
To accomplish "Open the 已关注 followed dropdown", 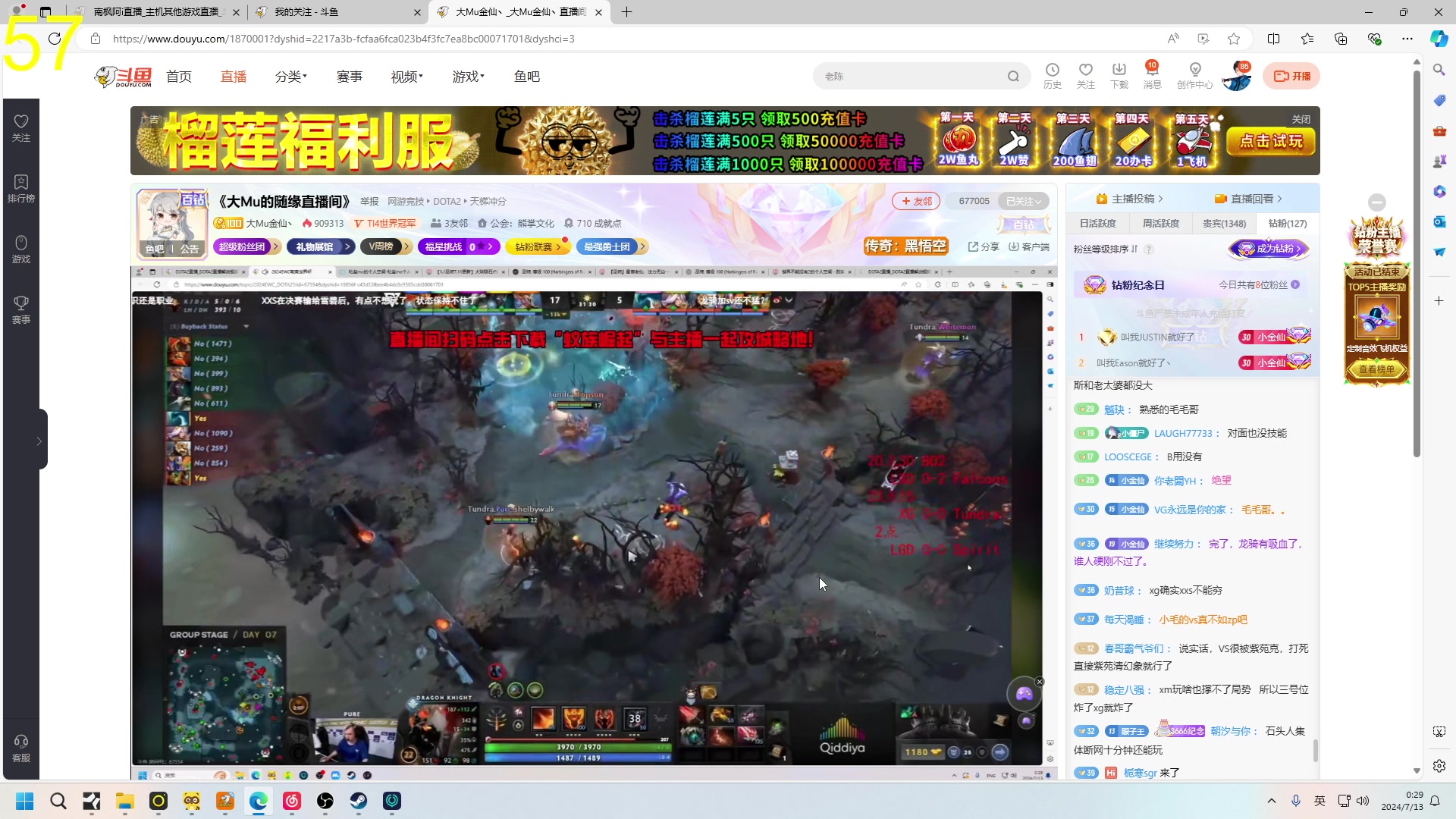I will [x=1025, y=201].
